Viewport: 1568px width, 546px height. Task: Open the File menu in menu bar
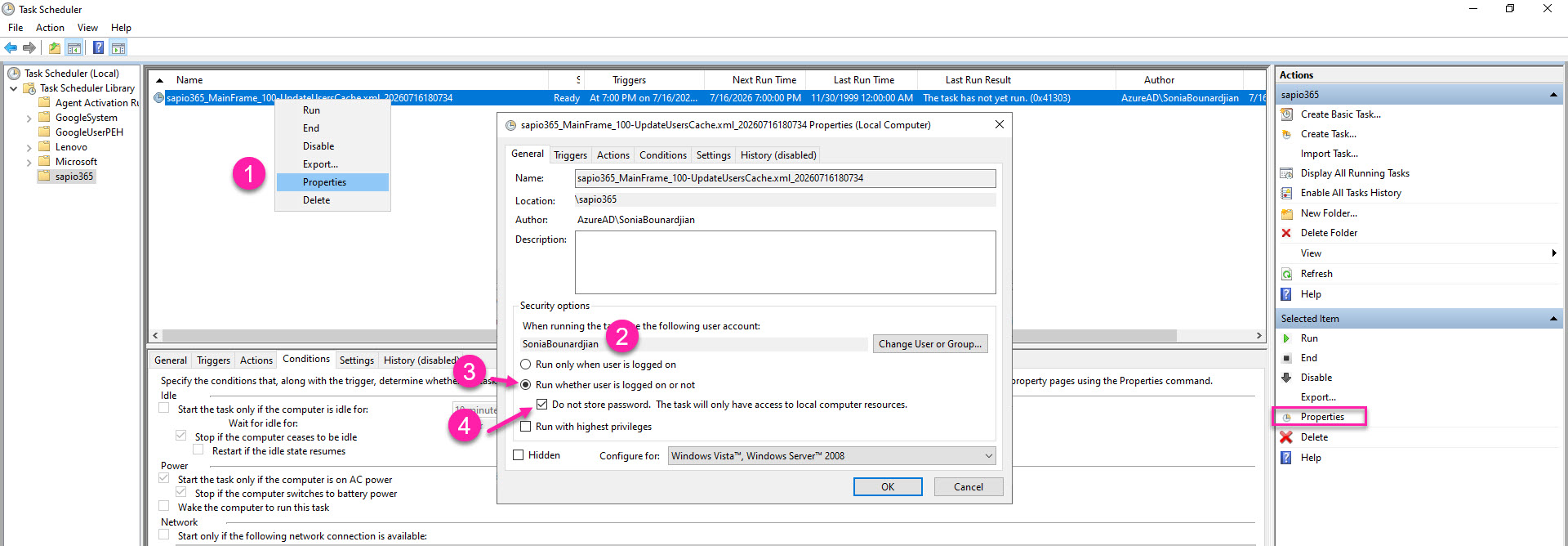coord(16,28)
